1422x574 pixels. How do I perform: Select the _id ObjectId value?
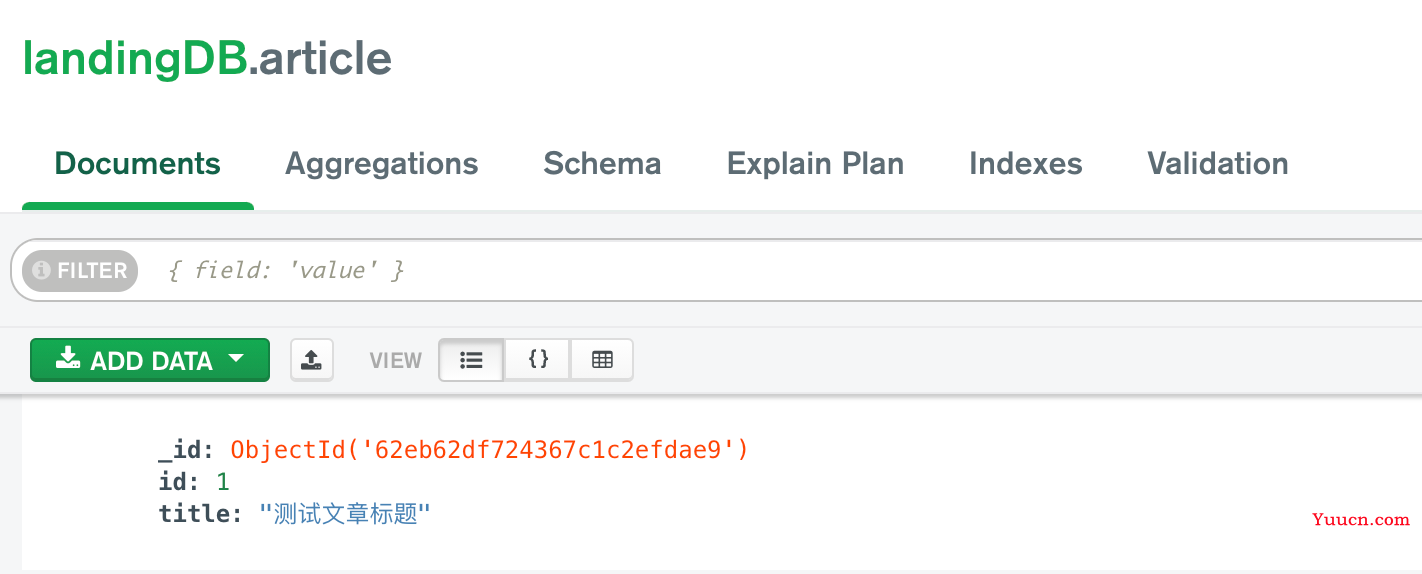pos(490,450)
